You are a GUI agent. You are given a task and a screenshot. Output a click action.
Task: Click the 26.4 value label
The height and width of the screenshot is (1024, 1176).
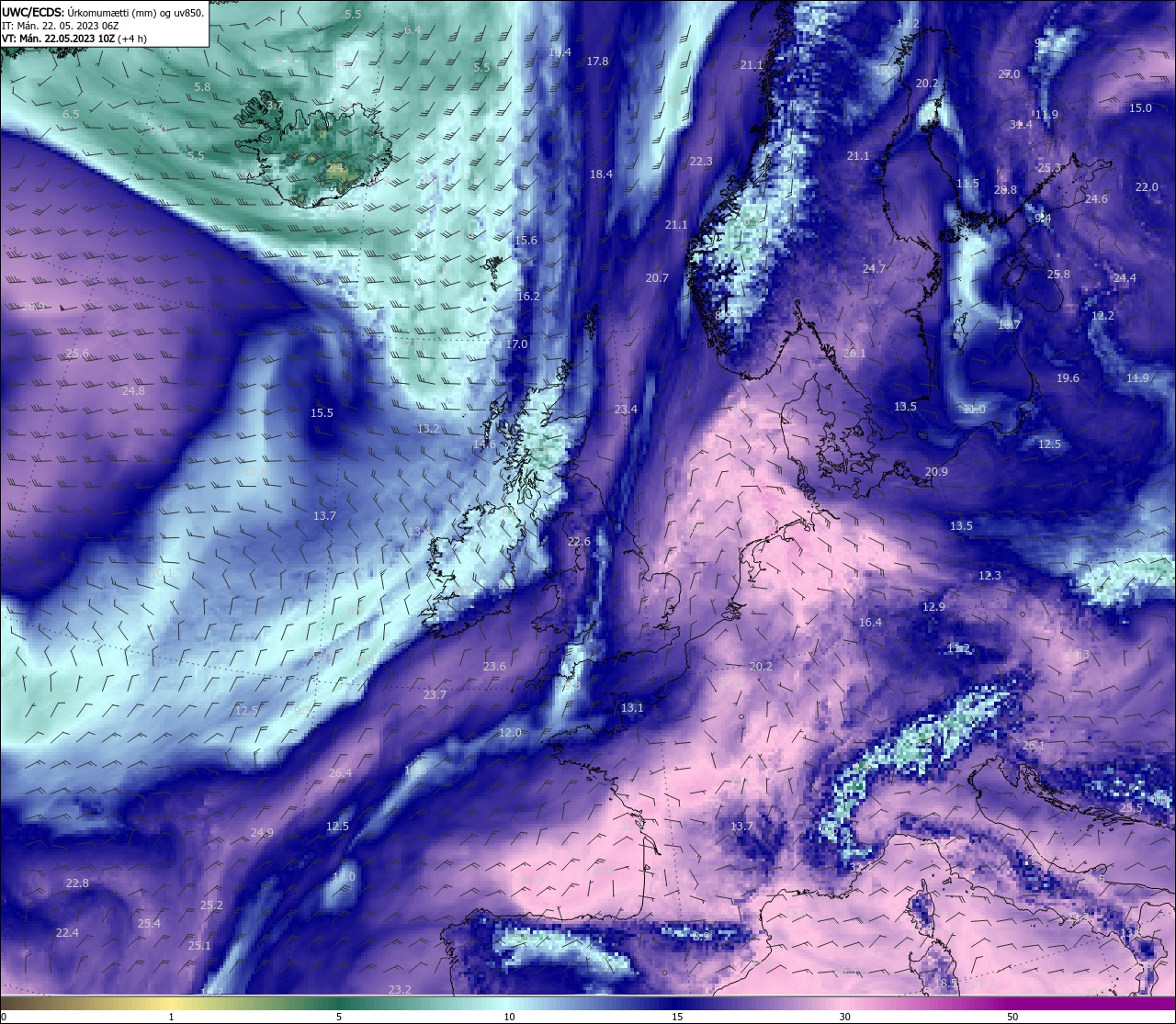point(340,773)
